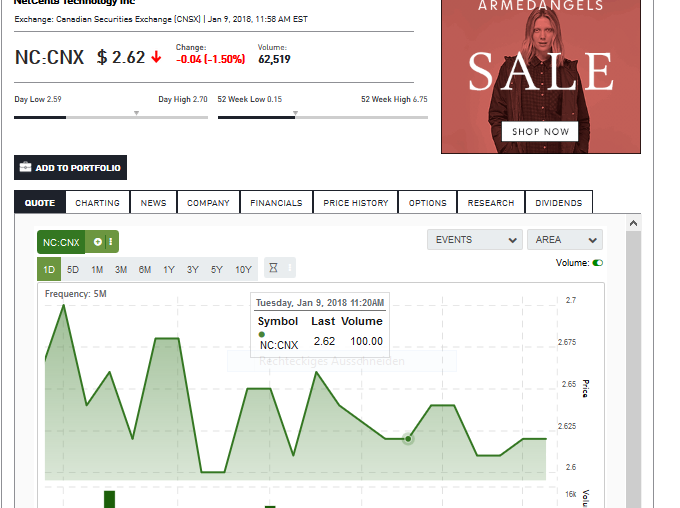Select the 1Y time range
Screen dimensions: 680x508
[169, 269]
